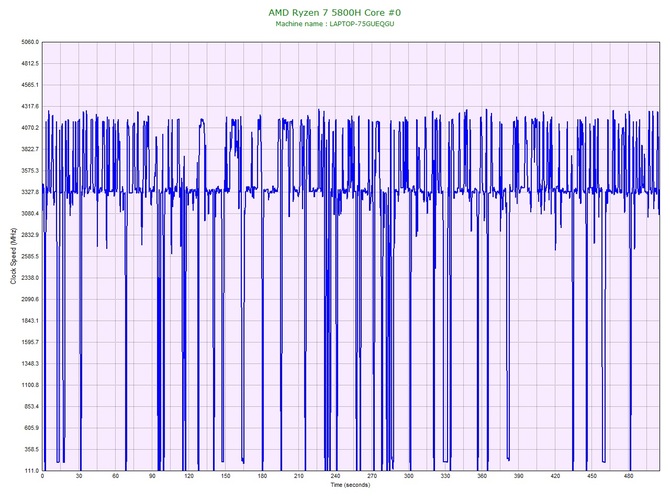Select the 240 seconds time marker
Image resolution: width=670 pixels, height=502 pixels.
point(335,477)
